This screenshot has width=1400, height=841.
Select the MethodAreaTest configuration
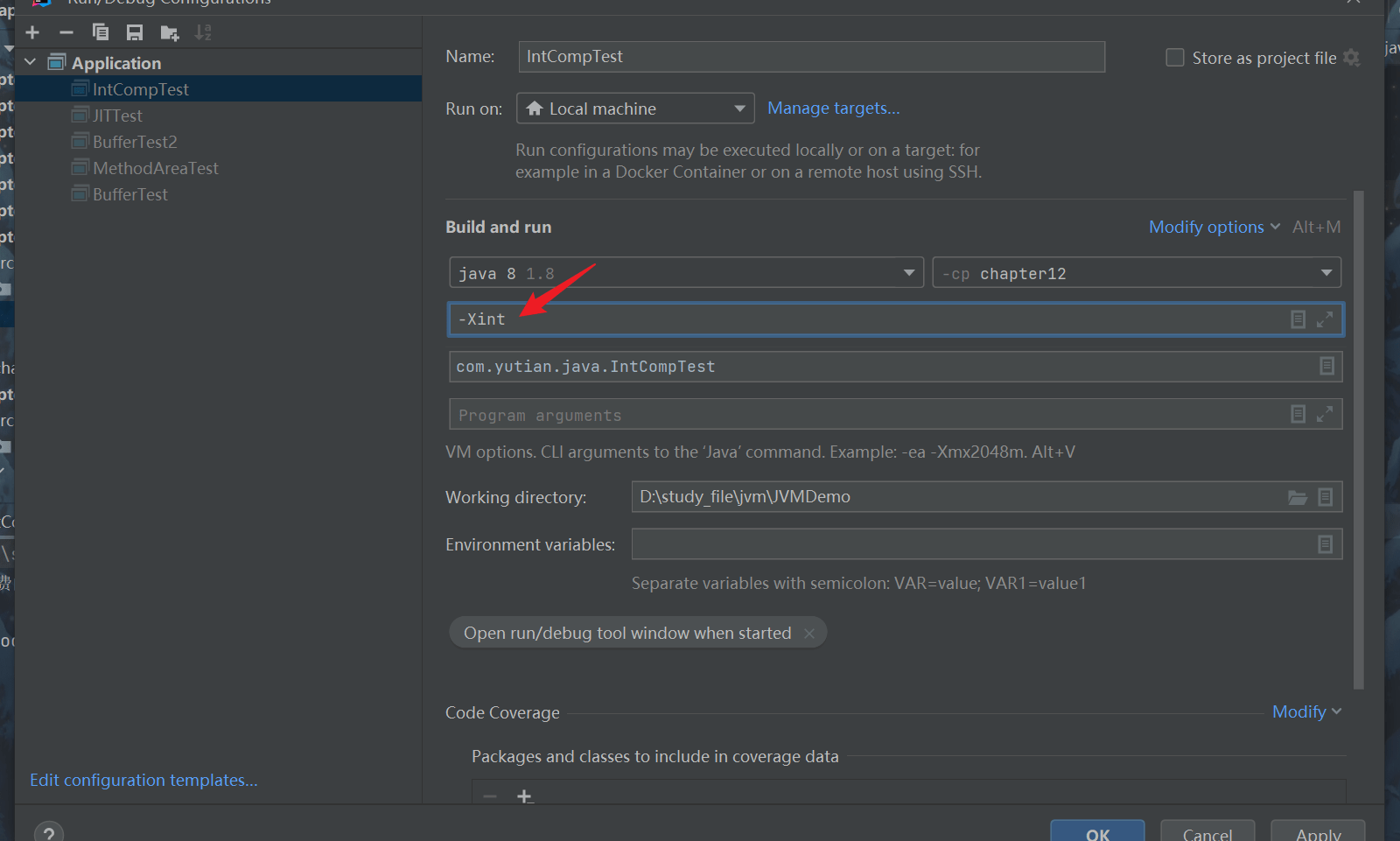pos(156,168)
